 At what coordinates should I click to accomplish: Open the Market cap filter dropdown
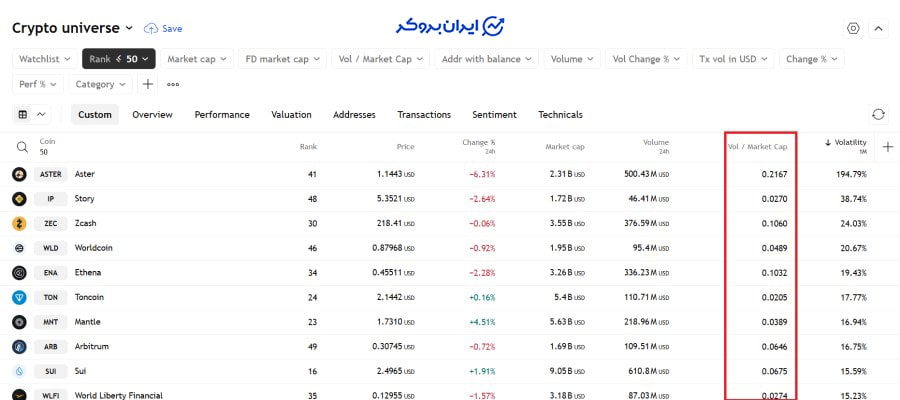click(197, 59)
